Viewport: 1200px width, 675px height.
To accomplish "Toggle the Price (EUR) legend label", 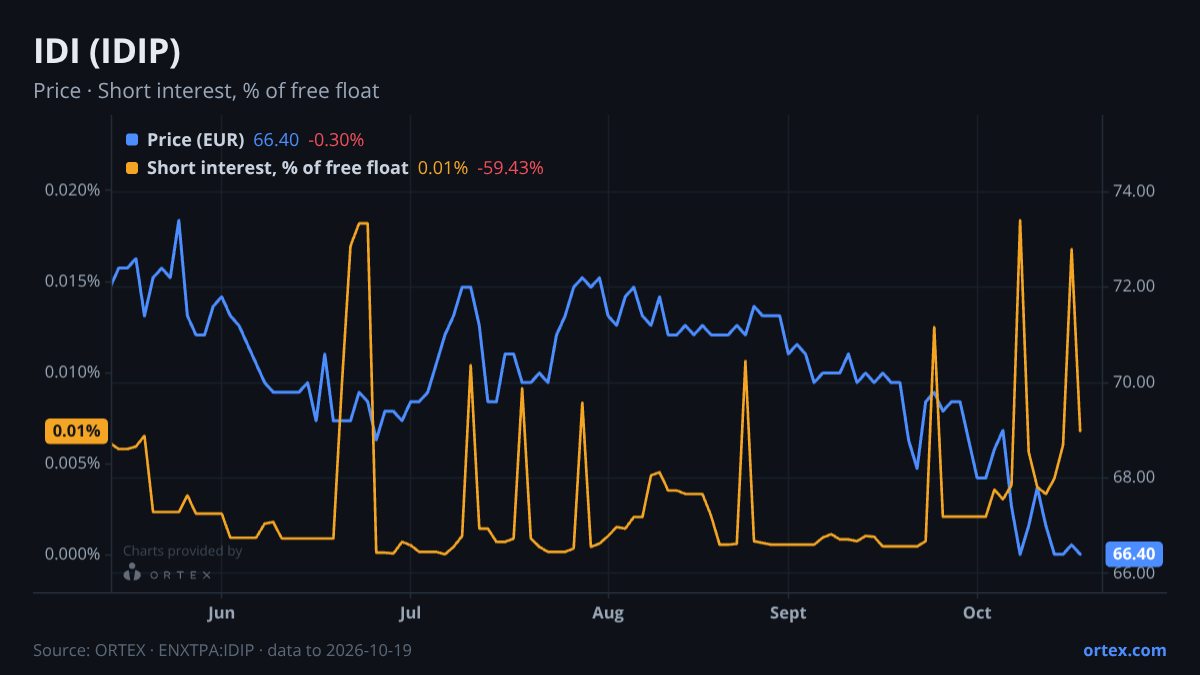I will pos(195,140).
